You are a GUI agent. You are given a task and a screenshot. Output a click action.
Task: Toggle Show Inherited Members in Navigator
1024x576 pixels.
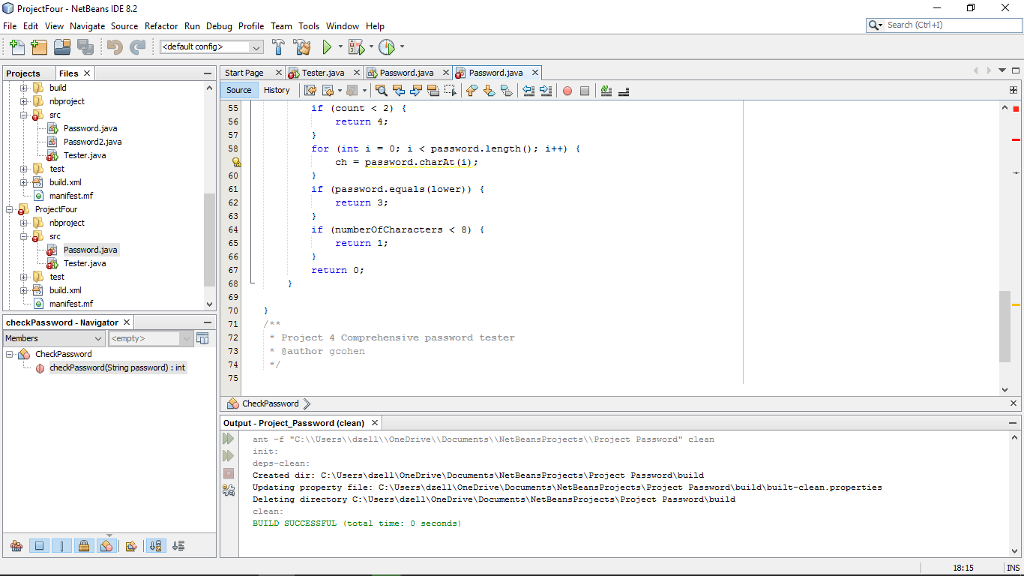[16, 546]
